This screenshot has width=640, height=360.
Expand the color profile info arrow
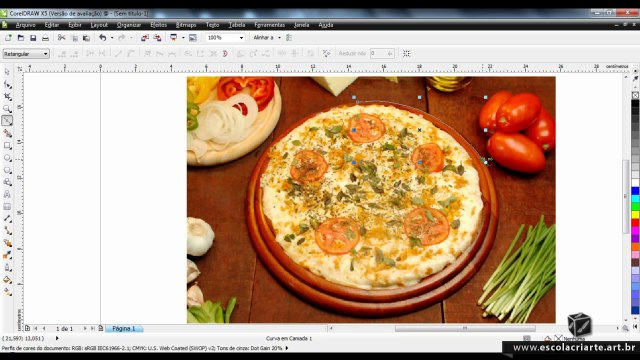click(287, 348)
